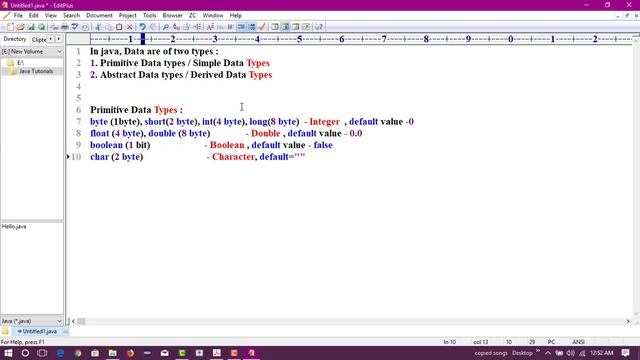Click the sidebar tabs right scroll arrow
The height and width of the screenshot is (360, 640).
pos(59,39)
